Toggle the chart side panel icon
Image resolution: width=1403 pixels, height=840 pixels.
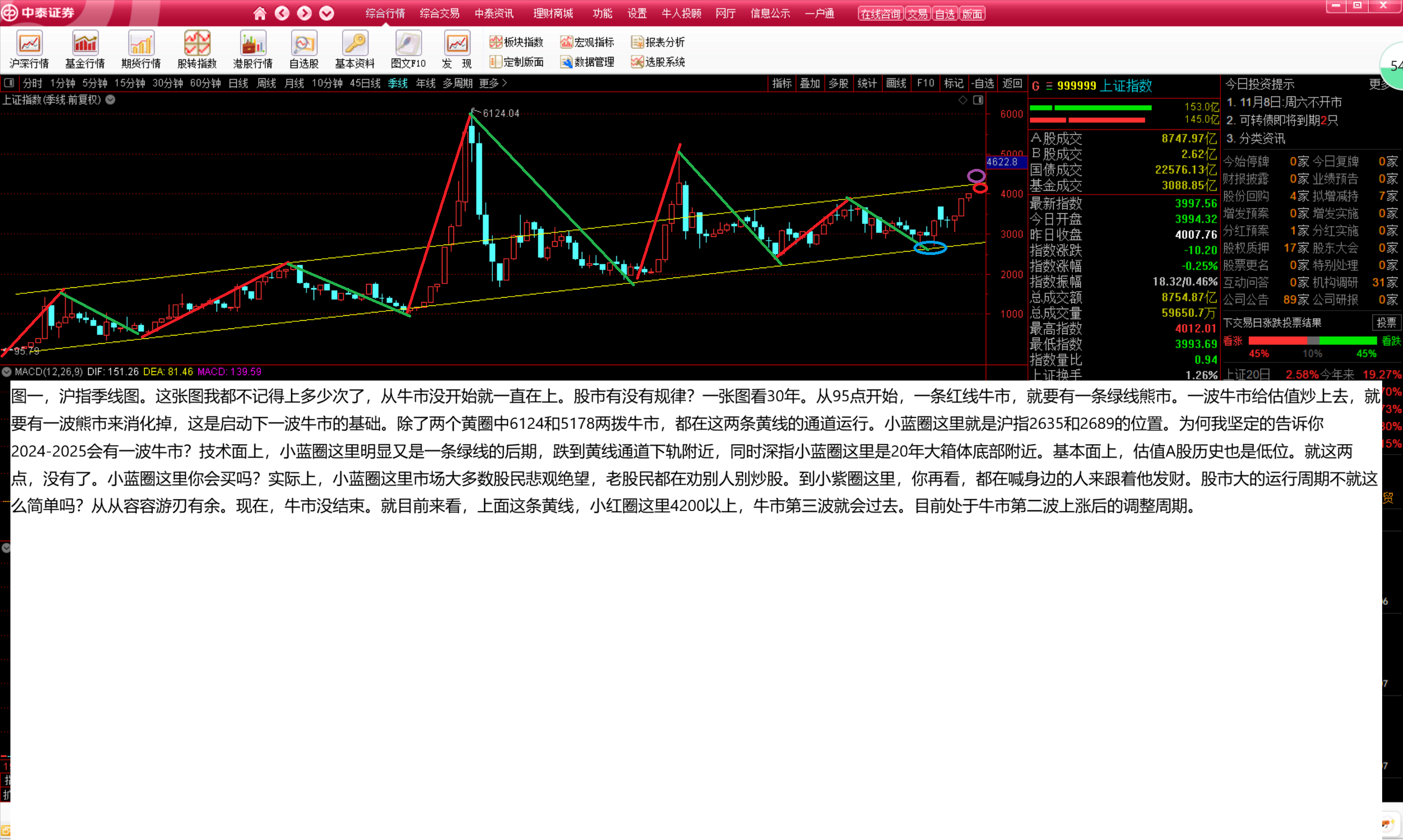pos(978,100)
